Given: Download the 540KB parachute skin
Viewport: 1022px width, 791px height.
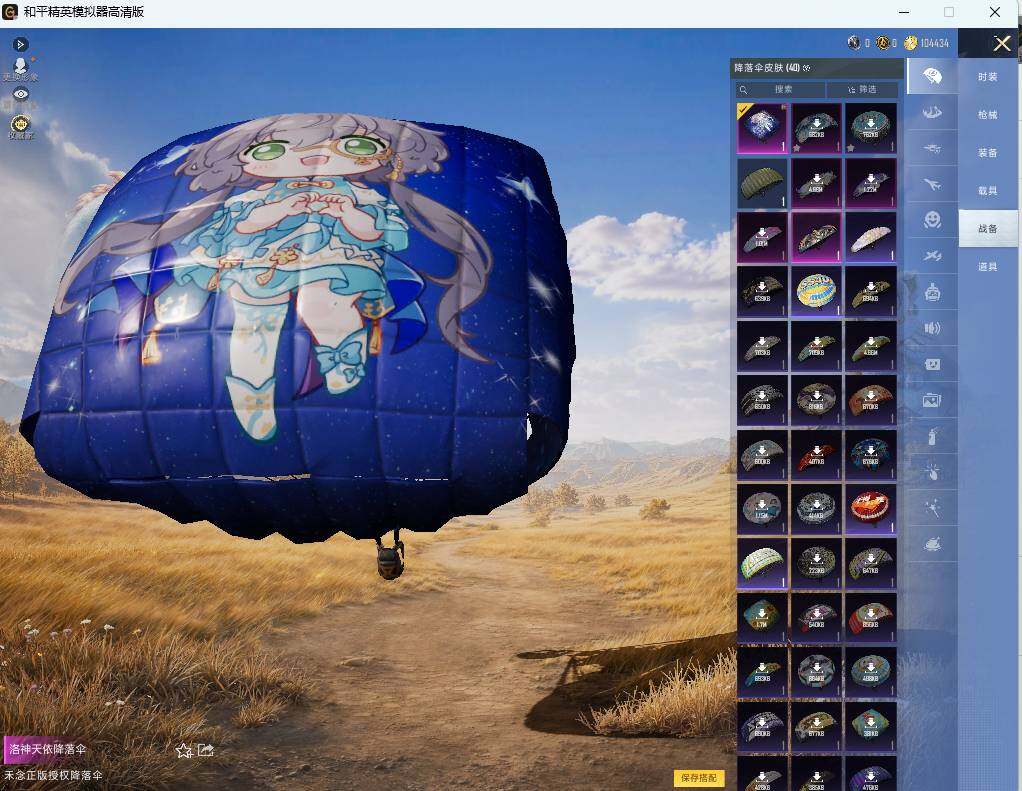Looking at the screenshot, I should (816, 618).
